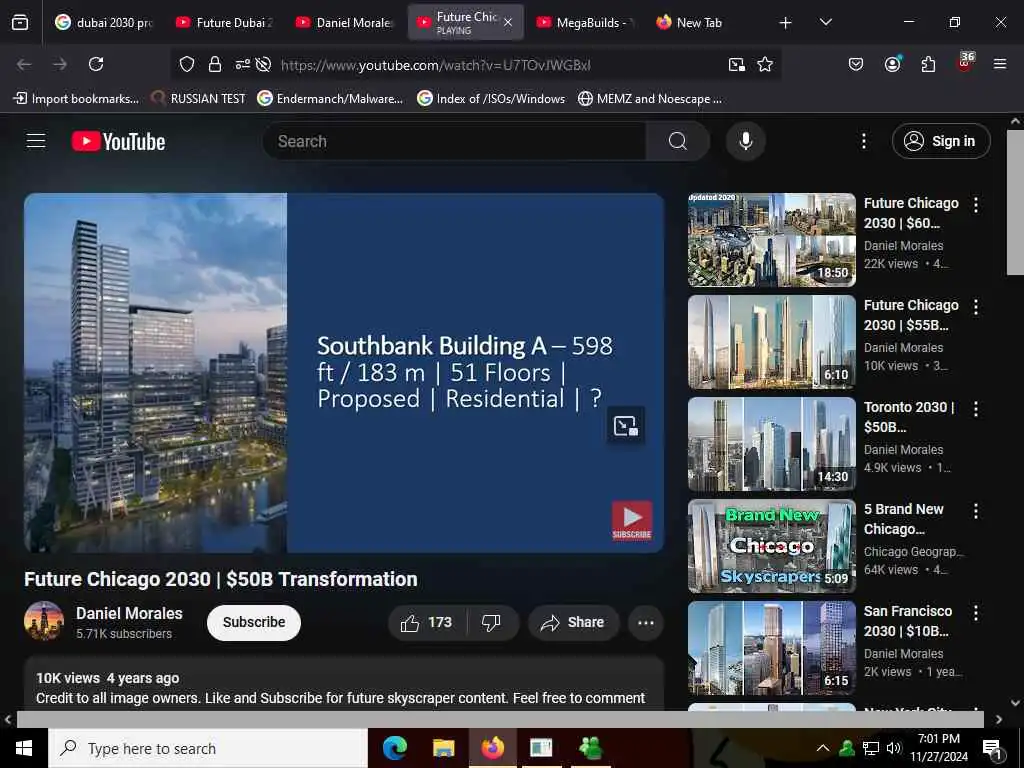Show site security padlock info
The height and width of the screenshot is (768, 1024).
pos(215,64)
